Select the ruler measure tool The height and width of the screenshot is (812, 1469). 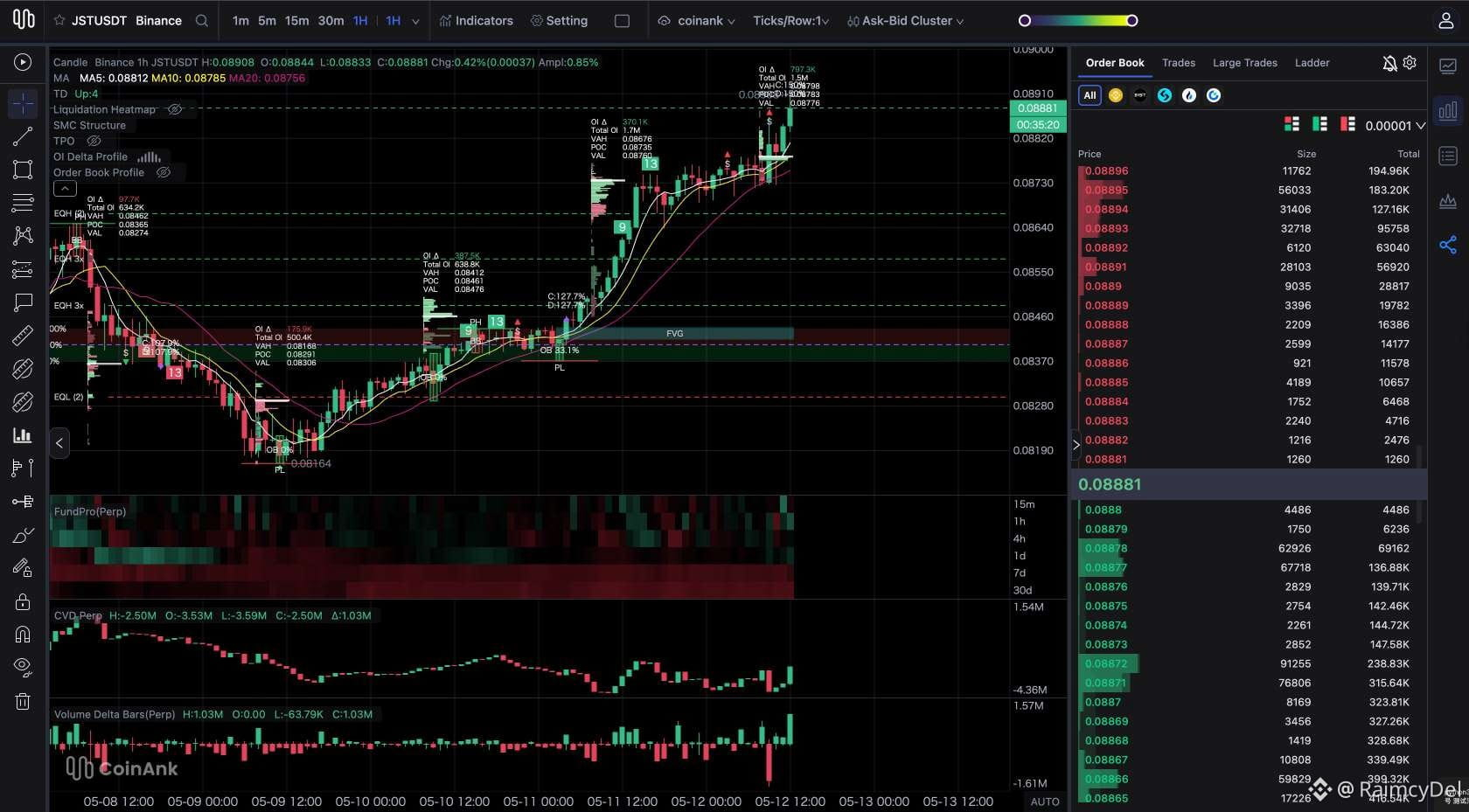(23, 336)
